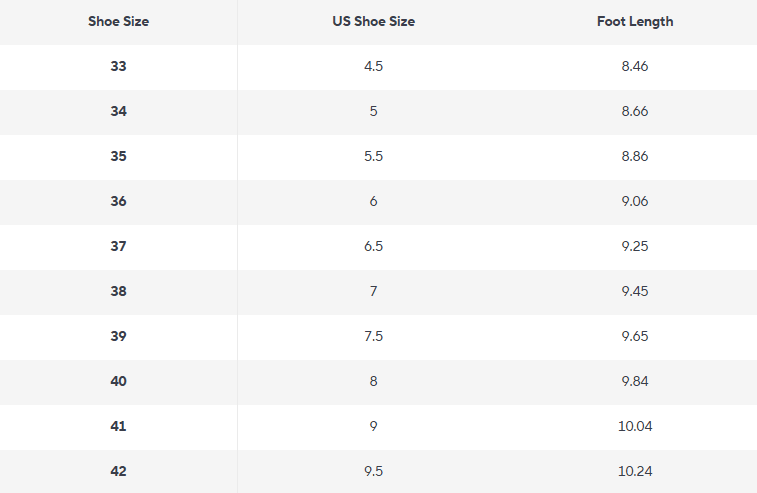Select shoe size 39 cell
The image size is (757, 493).
tap(118, 336)
